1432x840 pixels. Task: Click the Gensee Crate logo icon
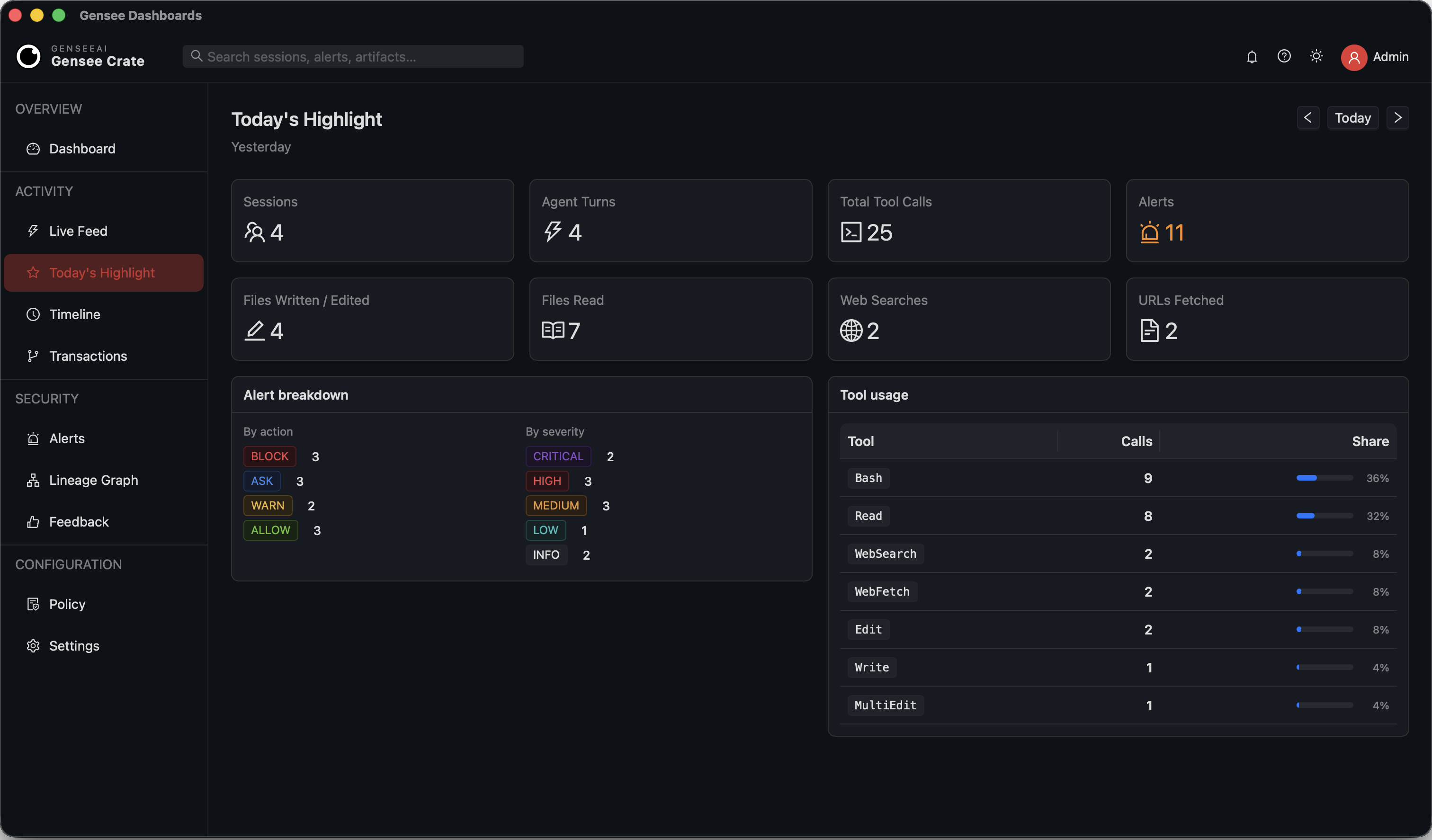tap(28, 56)
